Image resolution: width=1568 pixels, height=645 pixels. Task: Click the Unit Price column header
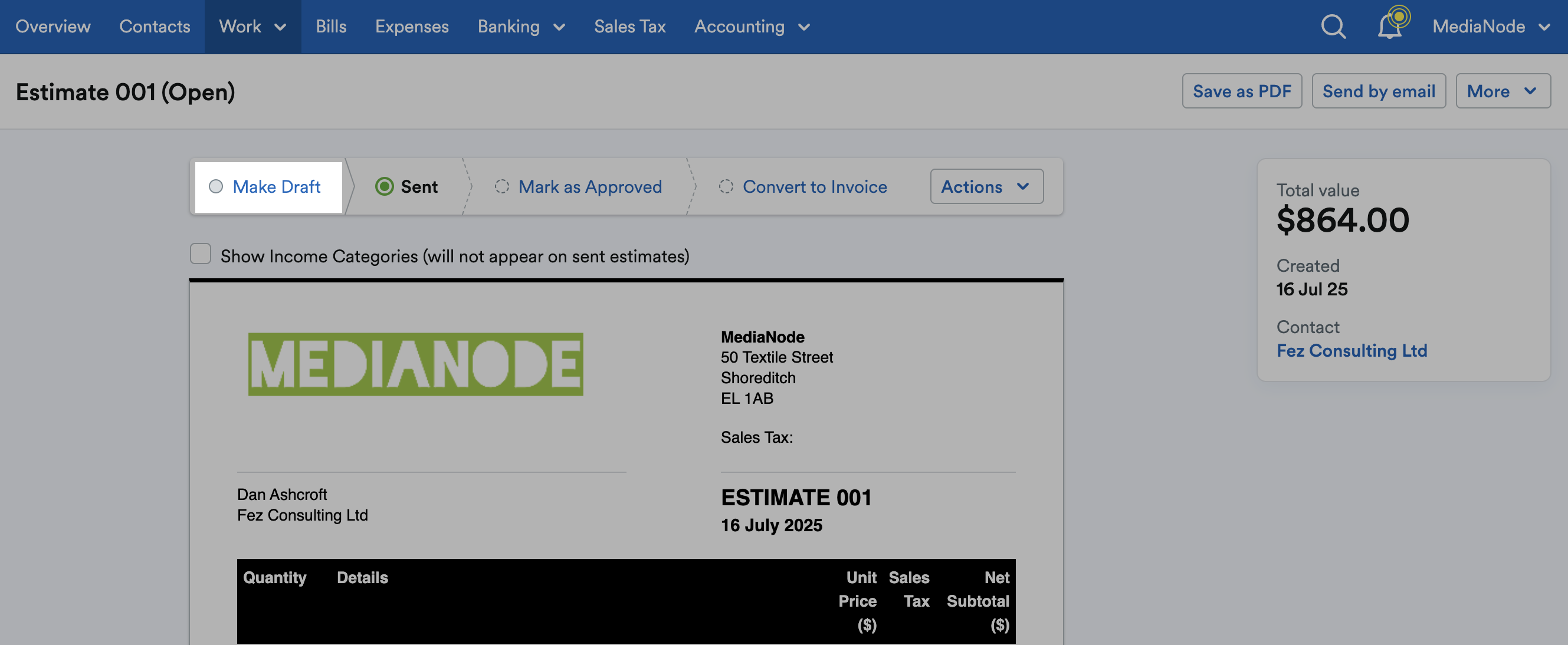857,601
